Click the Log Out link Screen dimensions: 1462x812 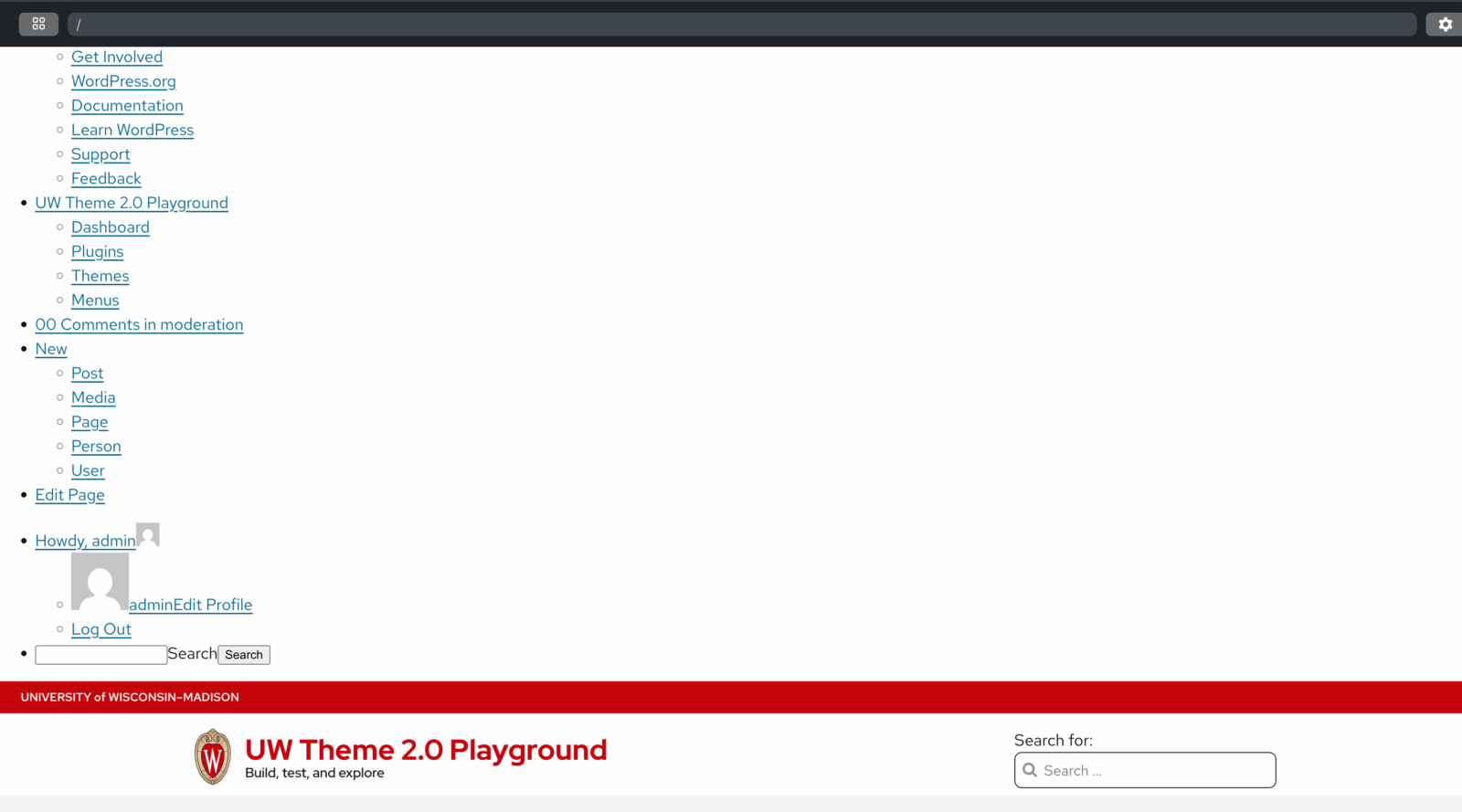(x=101, y=629)
